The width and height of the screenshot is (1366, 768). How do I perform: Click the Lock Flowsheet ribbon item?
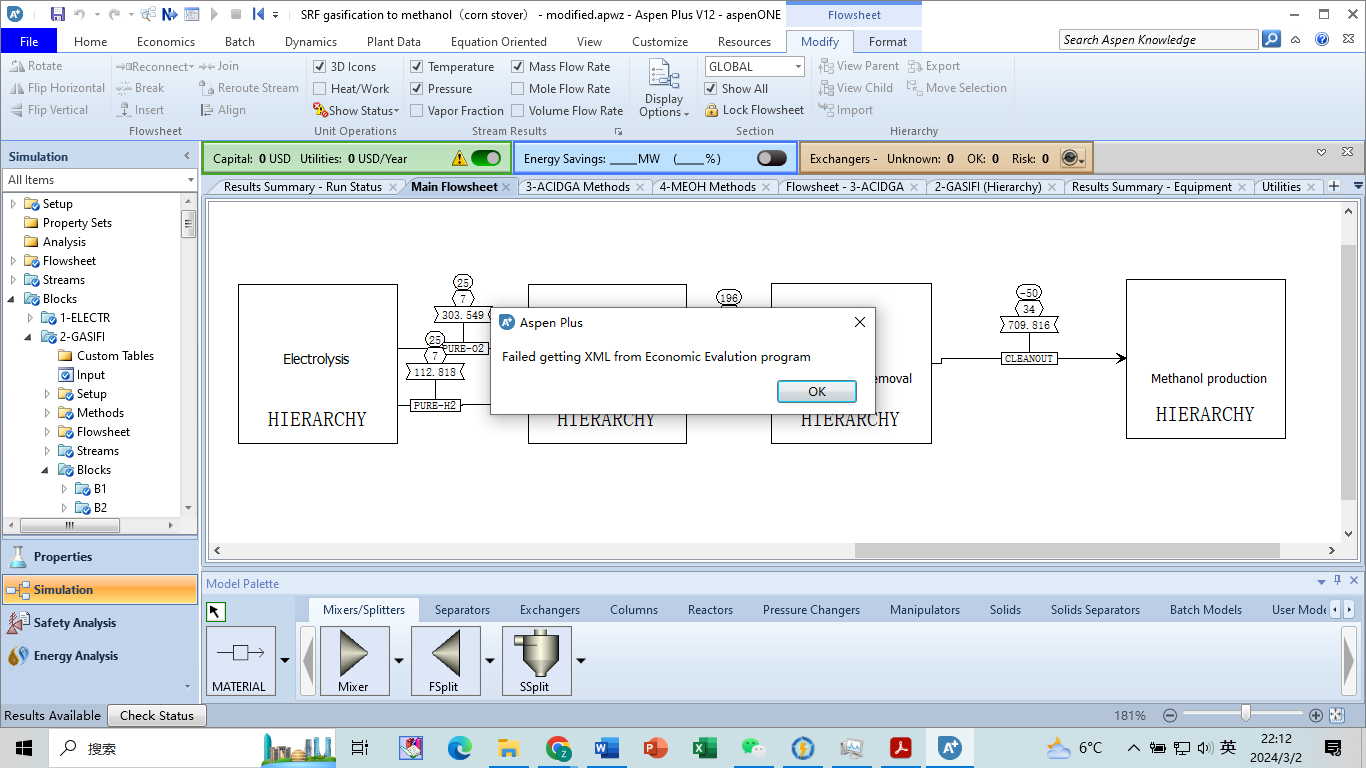pyautogui.click(x=754, y=110)
